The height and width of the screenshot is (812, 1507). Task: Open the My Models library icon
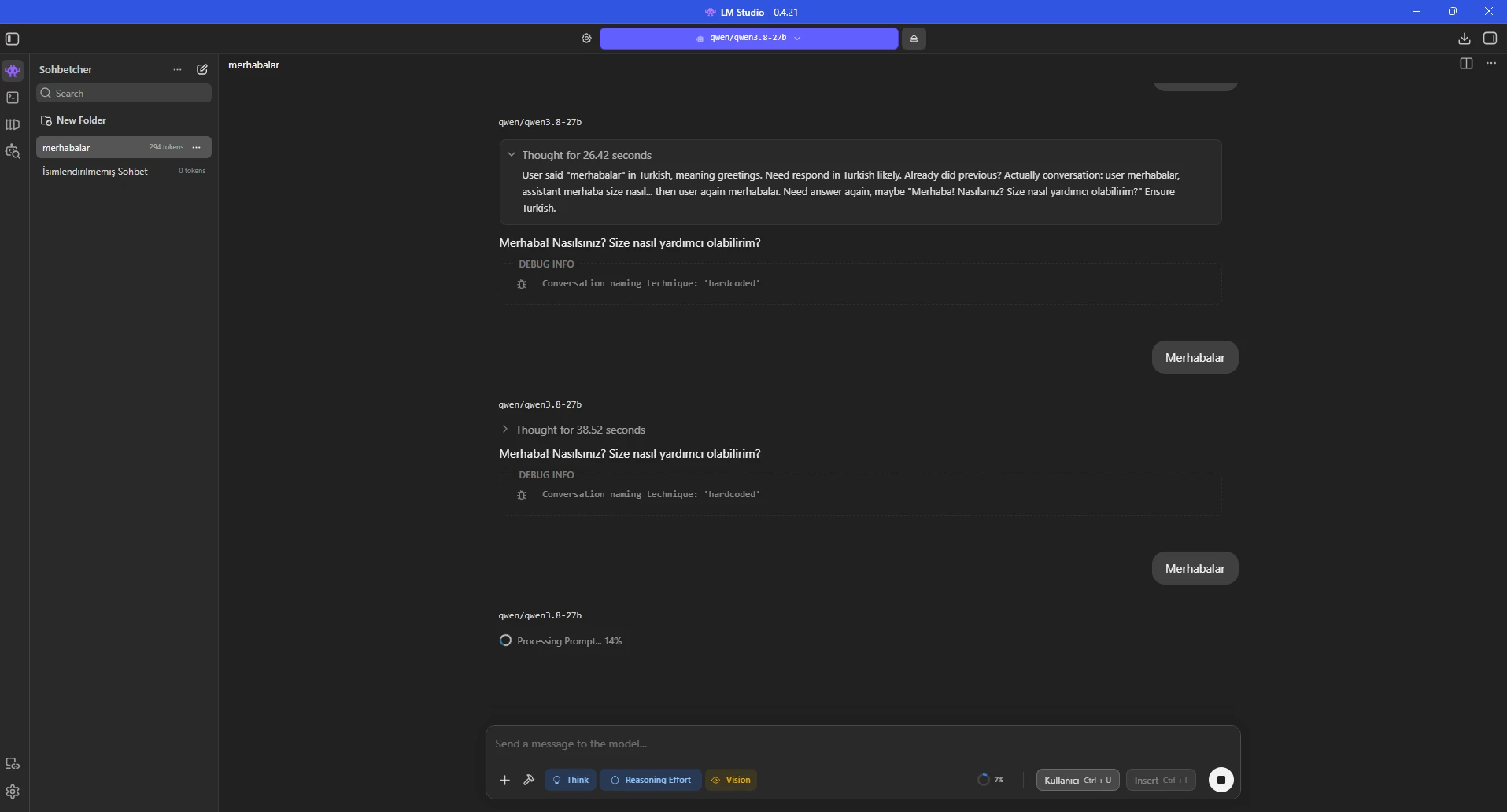(13, 124)
